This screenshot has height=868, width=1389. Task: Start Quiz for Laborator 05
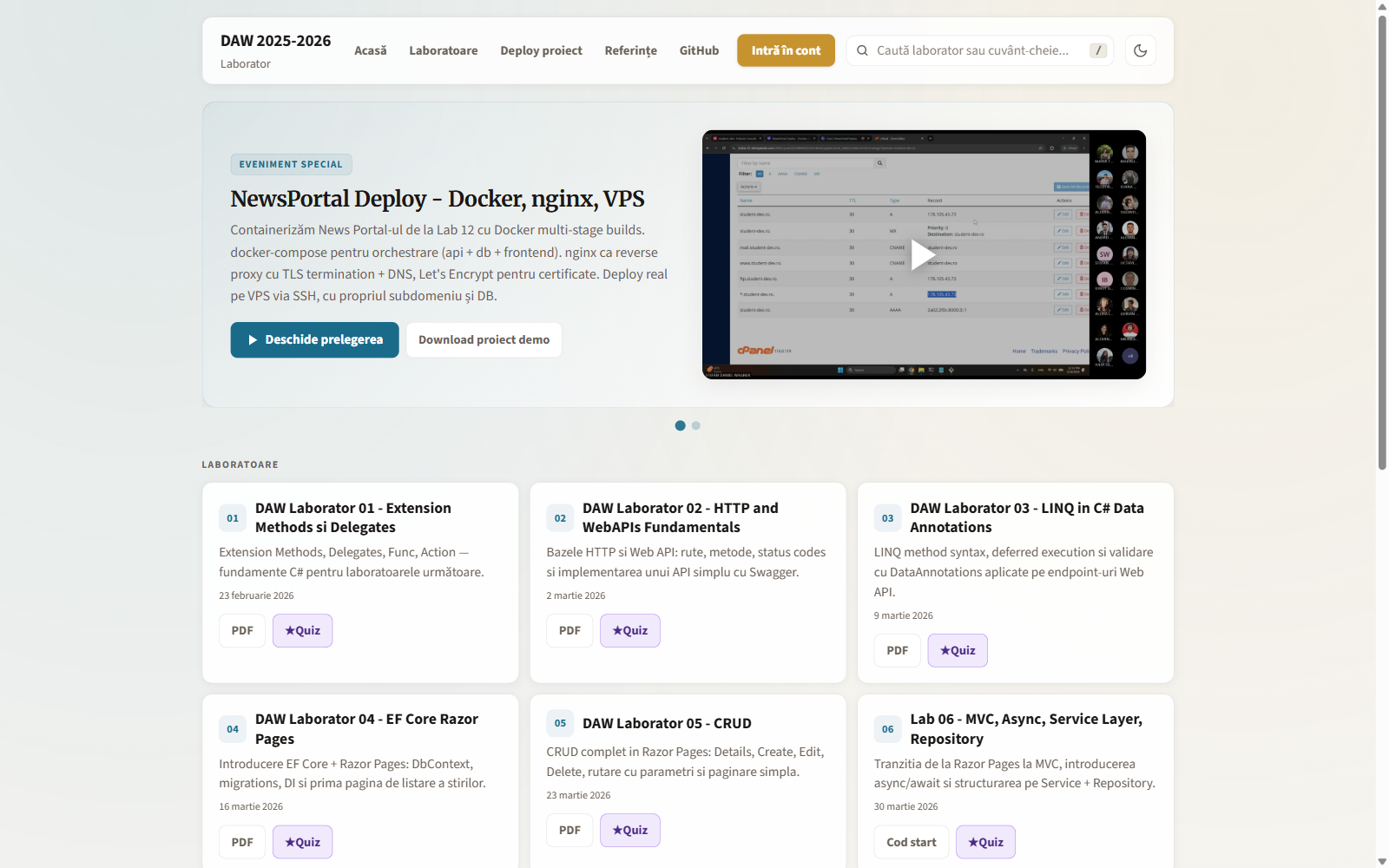click(629, 831)
